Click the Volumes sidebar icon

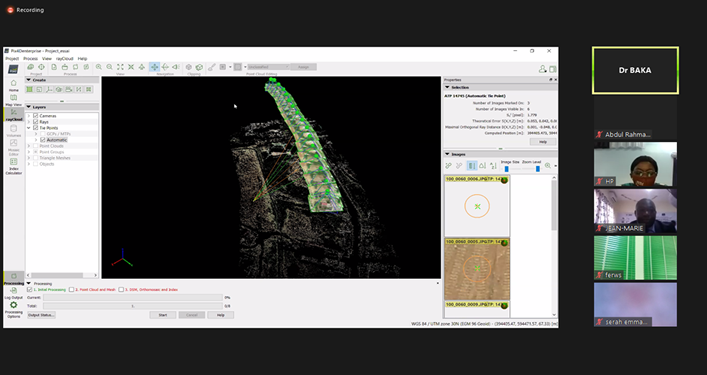click(14, 130)
